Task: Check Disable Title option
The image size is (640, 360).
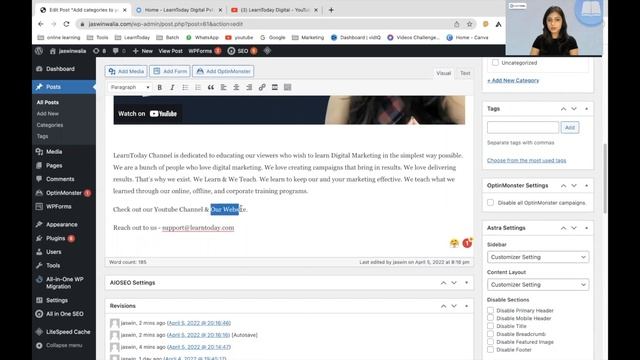Action: coord(490,326)
